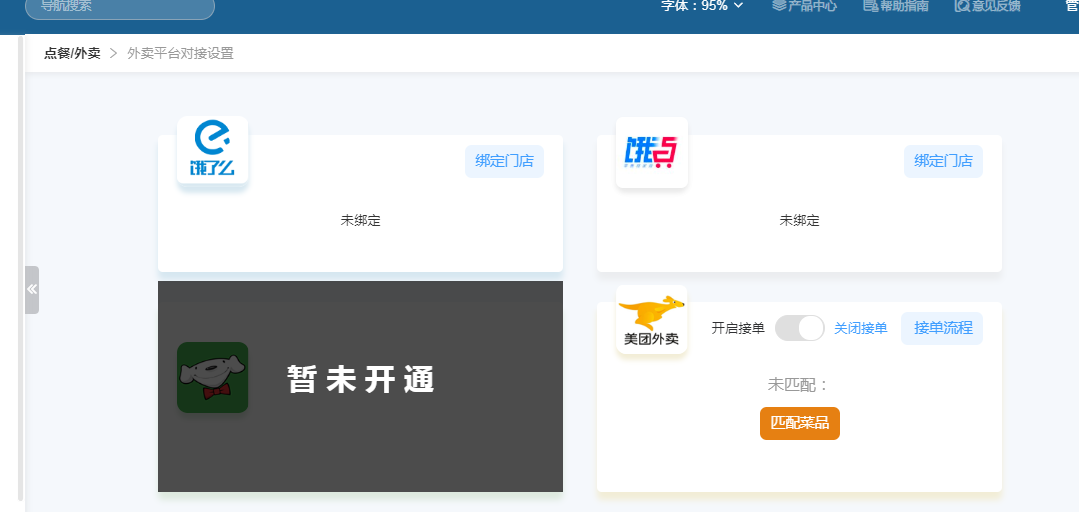The height and width of the screenshot is (512, 1079).
Task: Click the 意见反馈 feedback icon
Action: click(x=962, y=5)
